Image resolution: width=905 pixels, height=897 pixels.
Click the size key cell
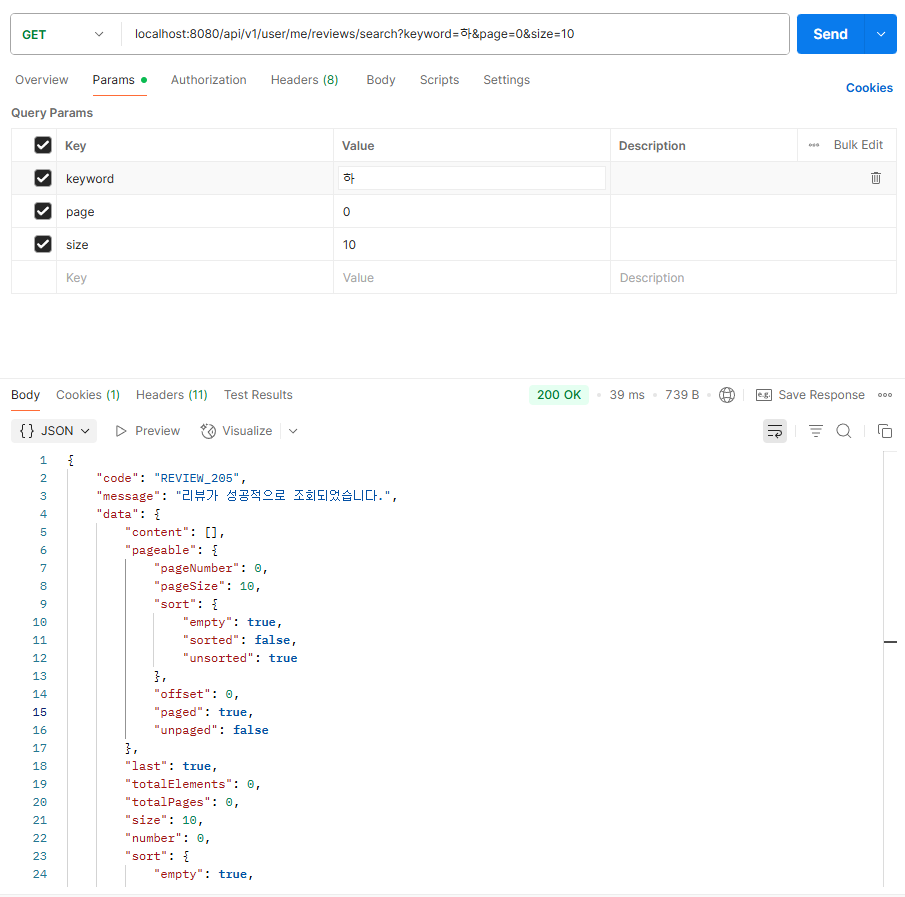[x=195, y=244]
